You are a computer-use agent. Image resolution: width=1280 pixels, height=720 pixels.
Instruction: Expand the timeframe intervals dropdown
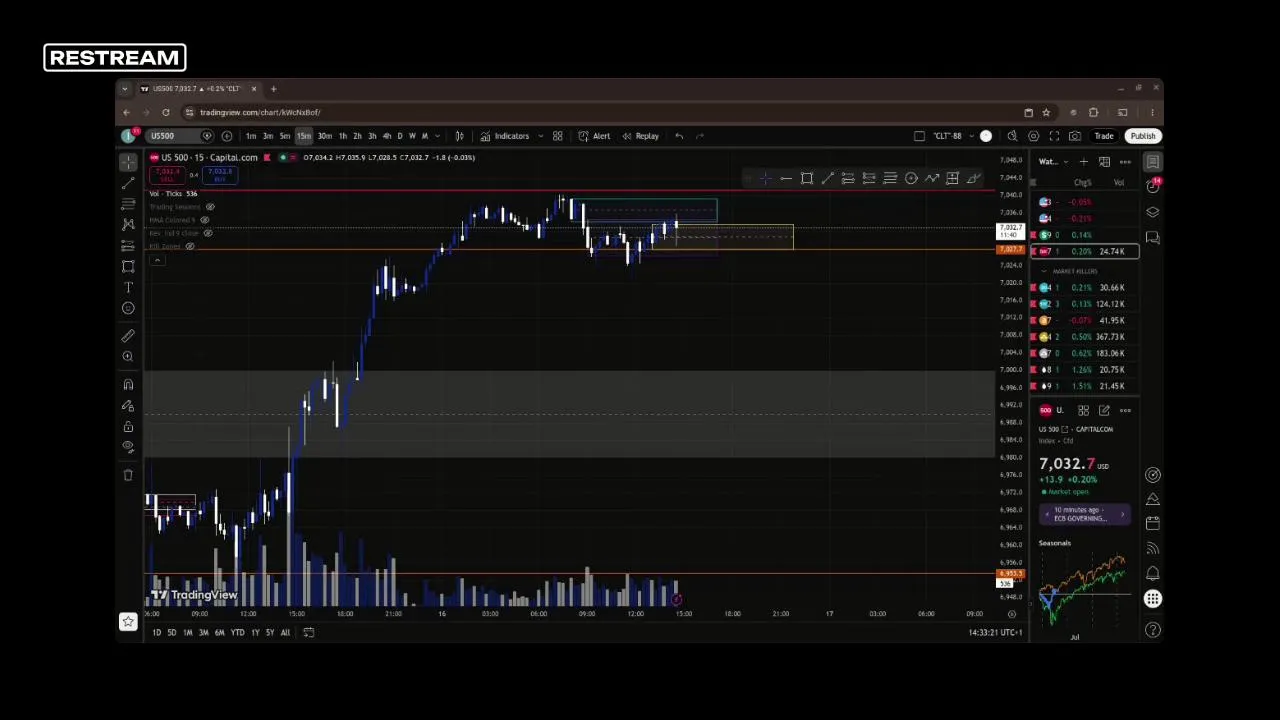coord(437,136)
